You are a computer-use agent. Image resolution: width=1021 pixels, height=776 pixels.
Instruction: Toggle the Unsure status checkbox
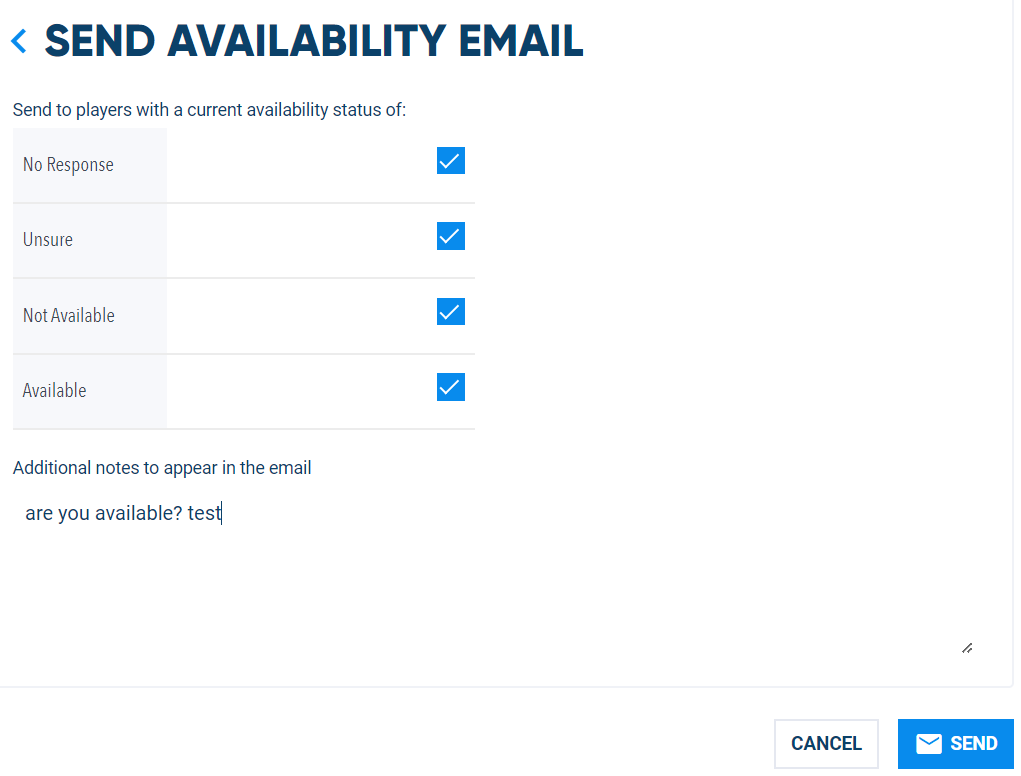[x=451, y=236]
